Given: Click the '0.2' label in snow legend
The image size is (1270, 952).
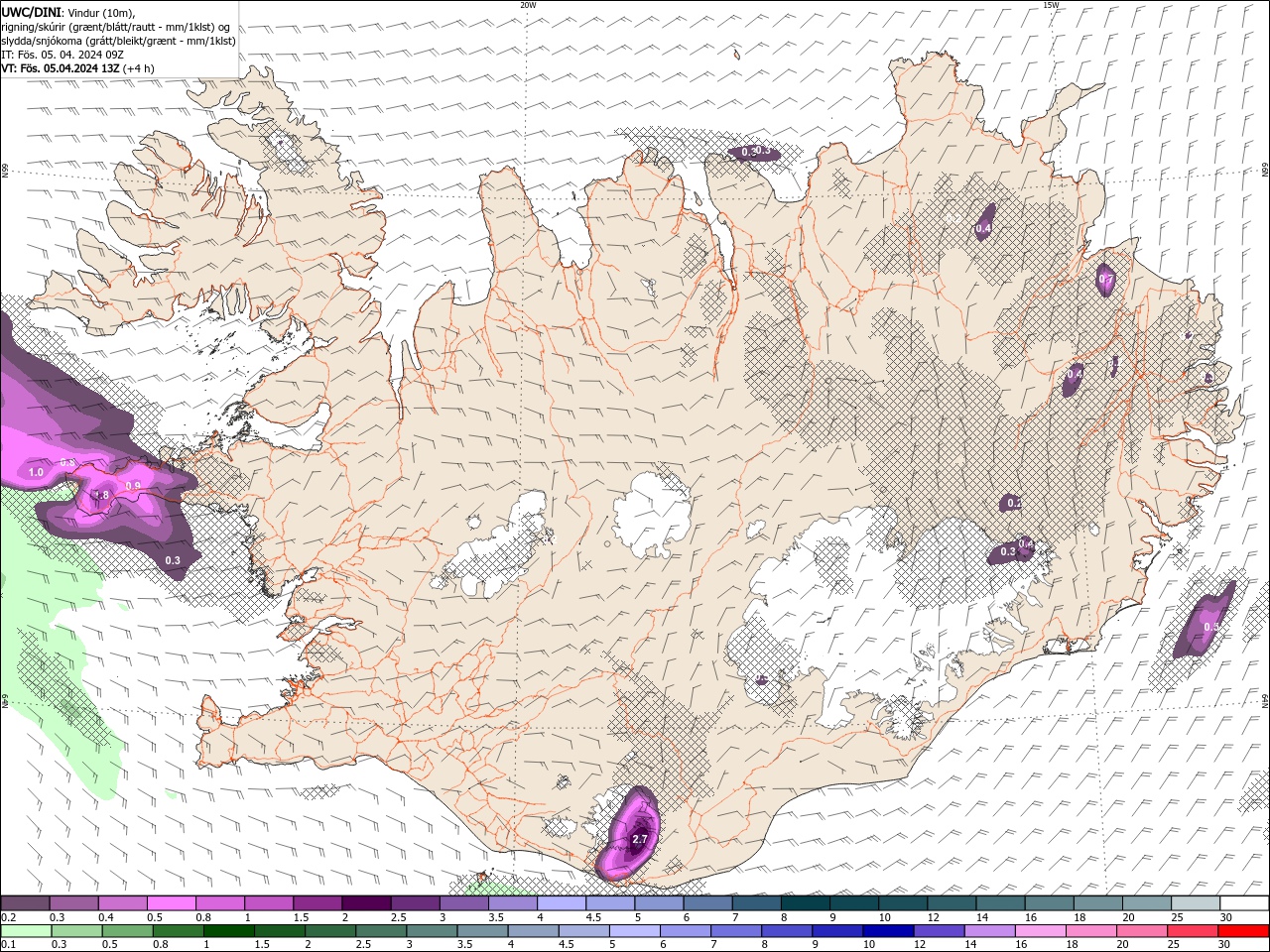Looking at the screenshot, I should click(9, 917).
